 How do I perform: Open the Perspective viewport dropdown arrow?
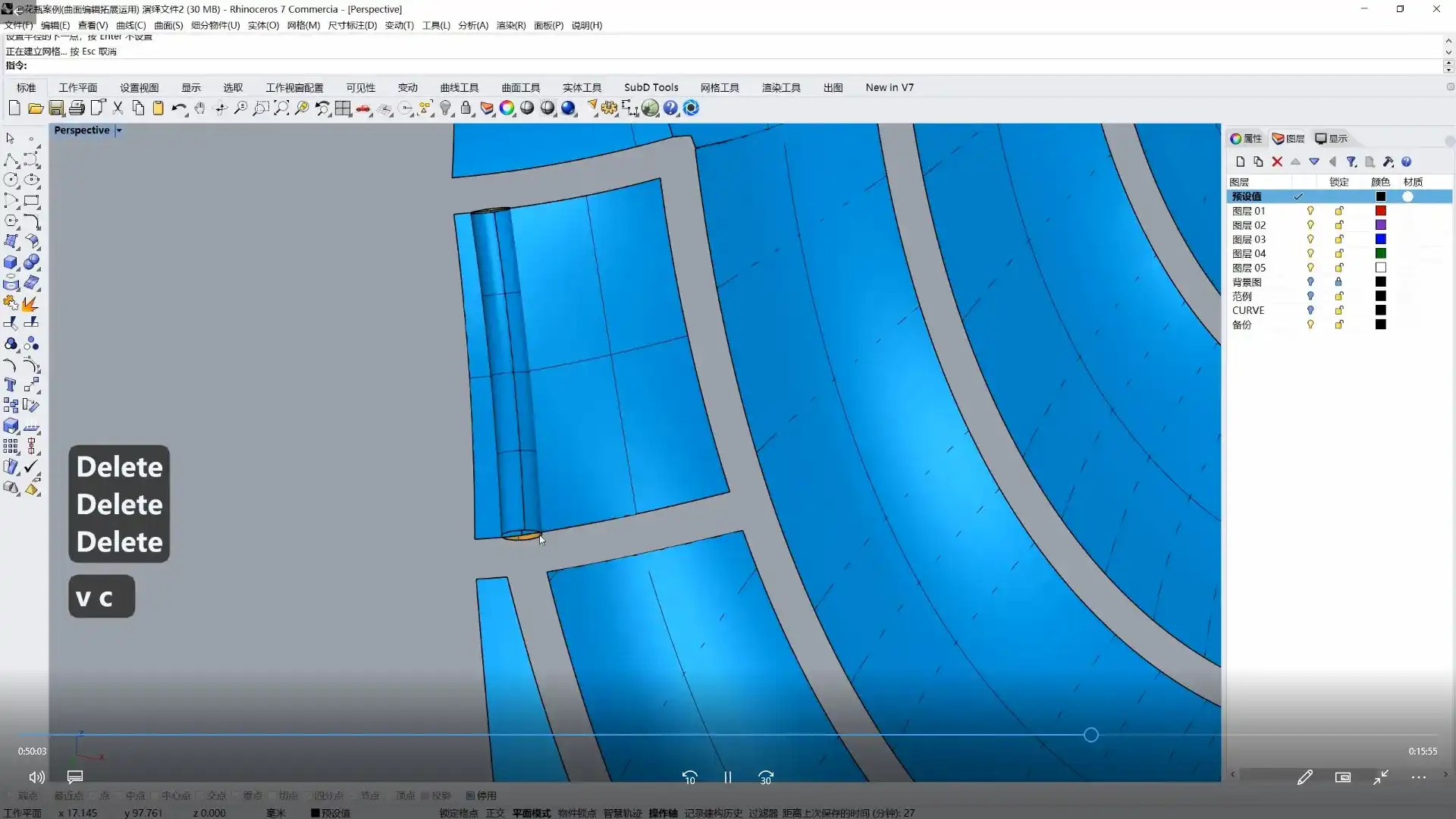[x=119, y=130]
